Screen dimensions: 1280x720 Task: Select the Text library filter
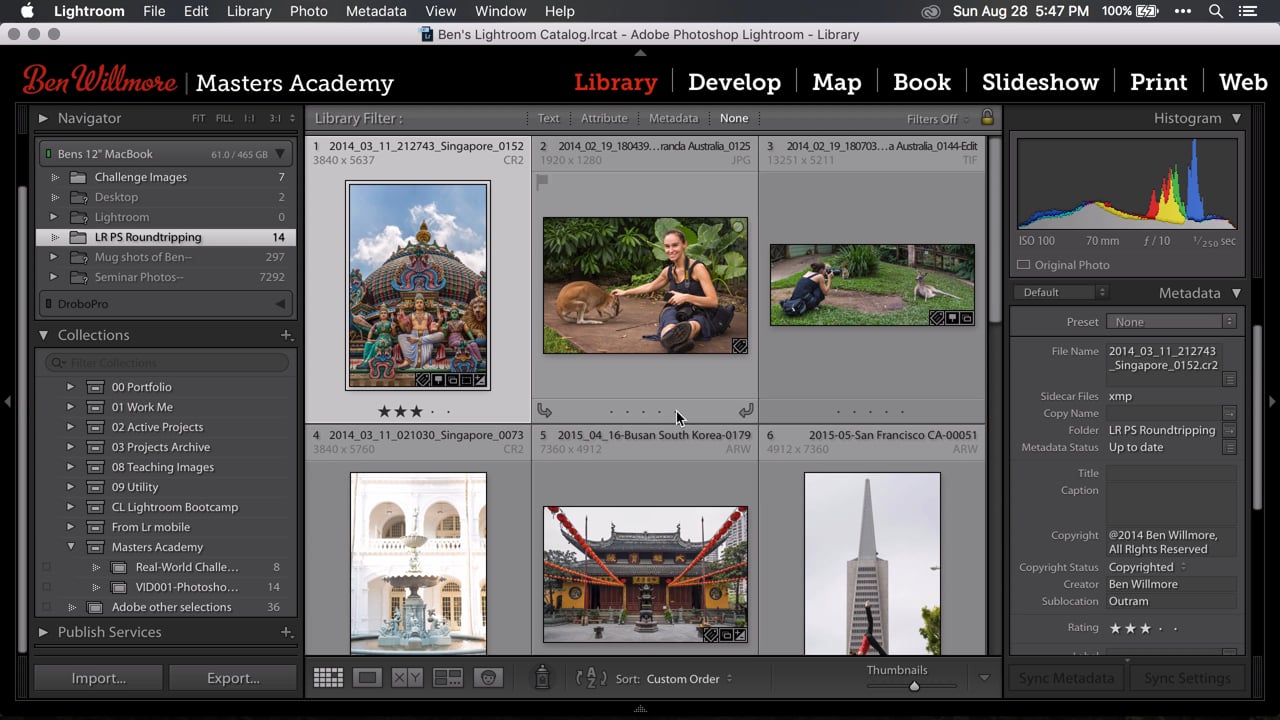pos(548,118)
